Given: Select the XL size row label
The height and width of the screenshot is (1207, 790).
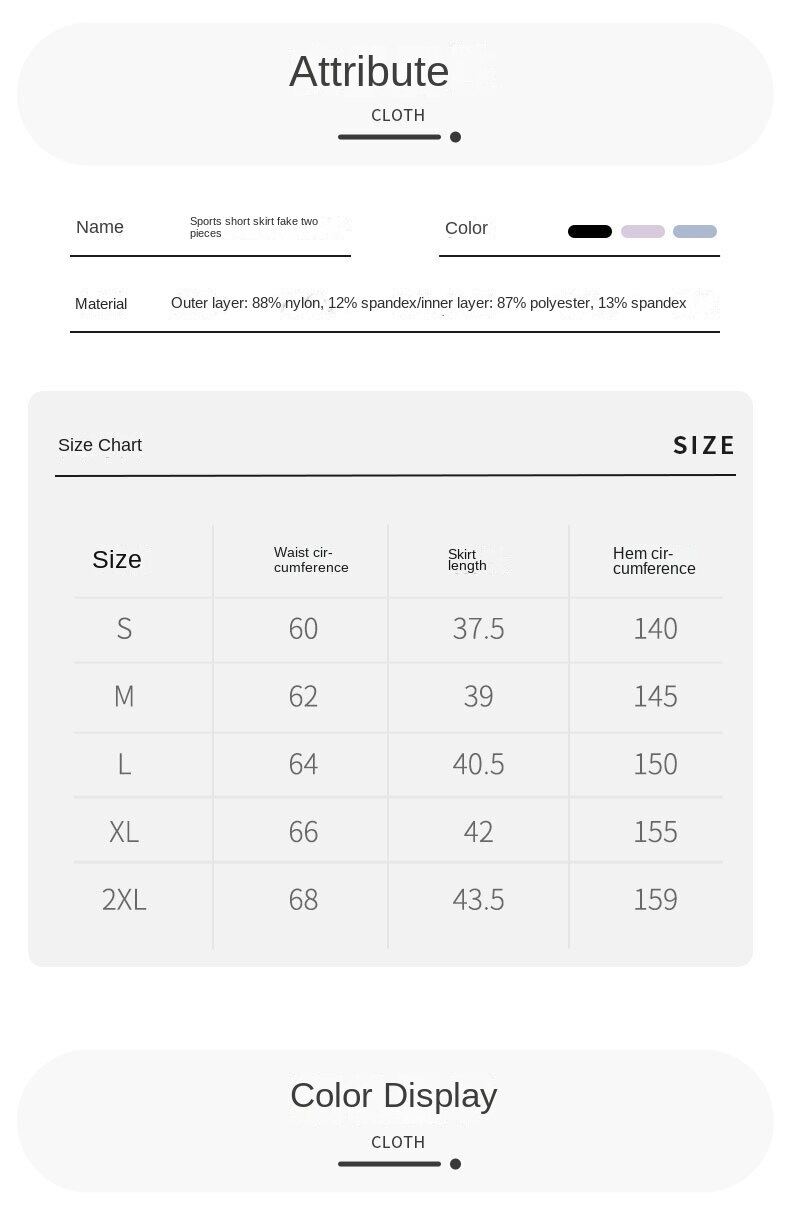Looking at the screenshot, I should 124,832.
